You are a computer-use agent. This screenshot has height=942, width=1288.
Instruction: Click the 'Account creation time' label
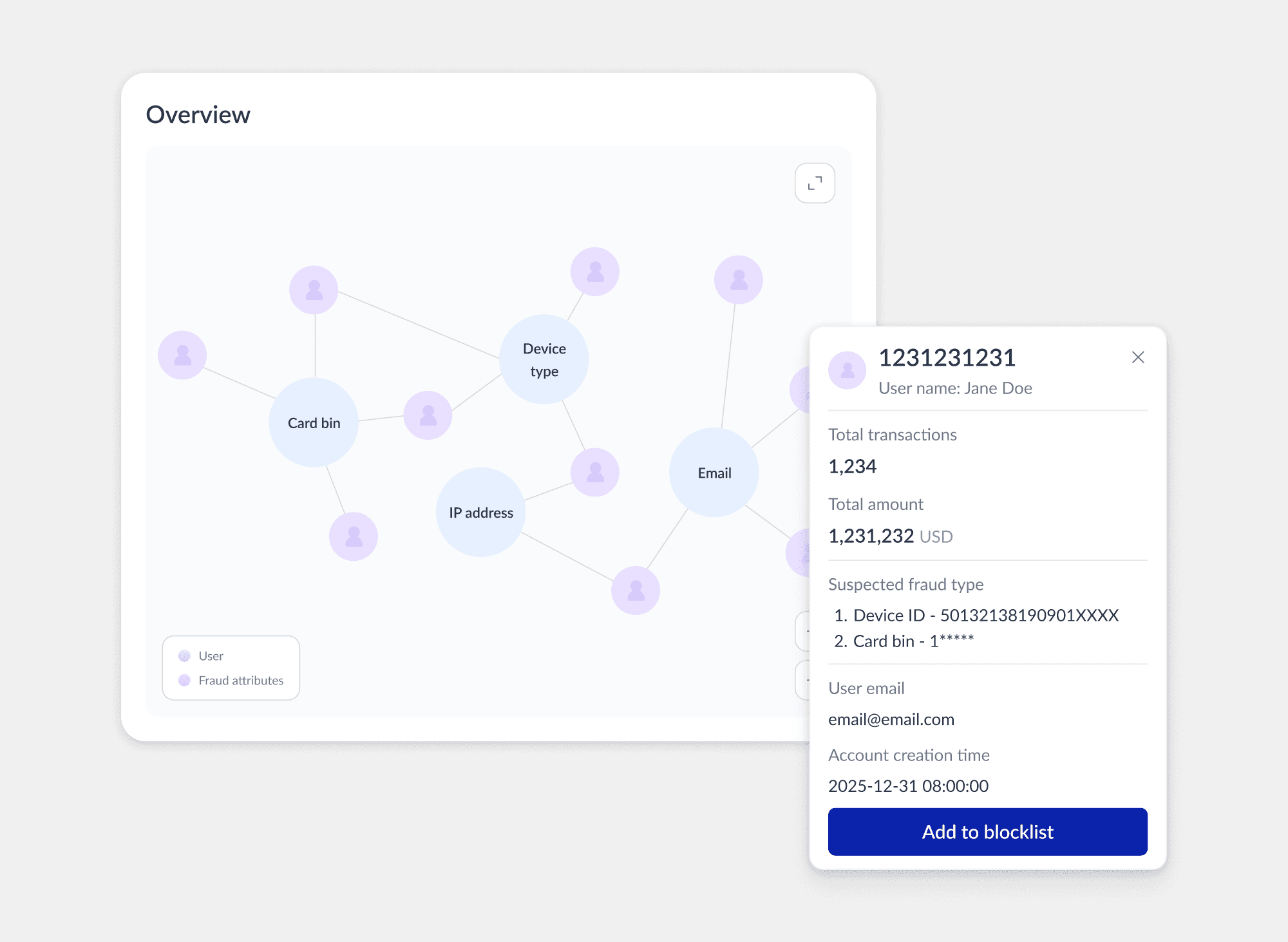909,755
